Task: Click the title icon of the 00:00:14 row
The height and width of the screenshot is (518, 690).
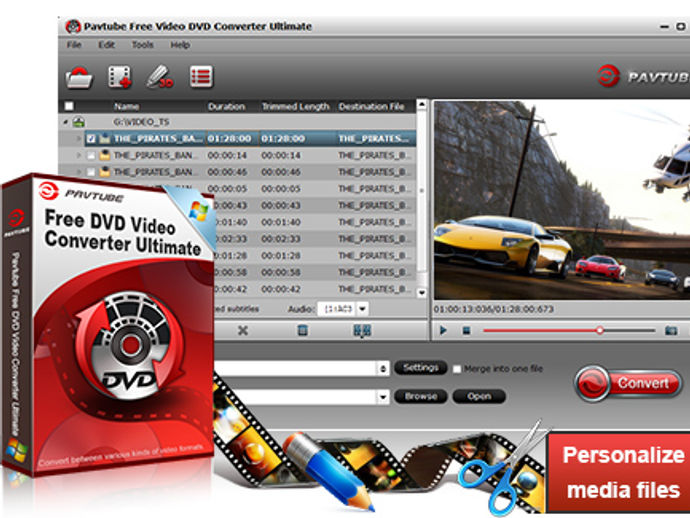Action: (104, 155)
